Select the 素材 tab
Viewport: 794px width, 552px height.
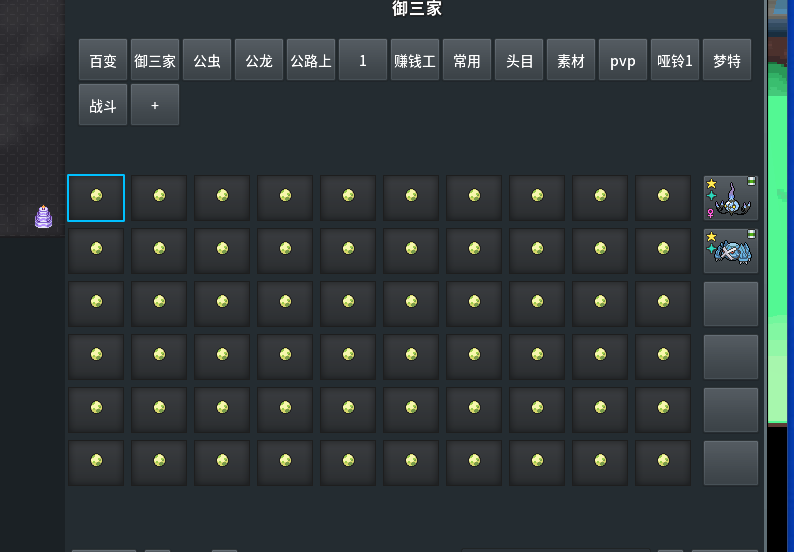[571, 60]
